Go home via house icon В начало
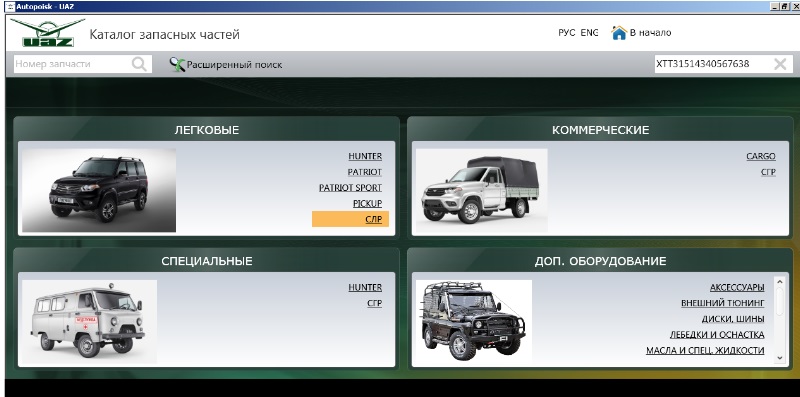 coord(641,33)
